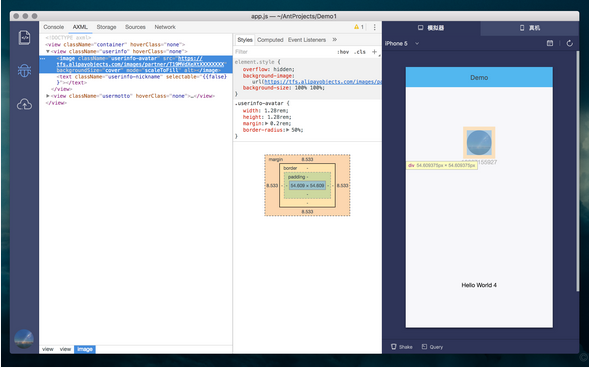Image resolution: width=589 pixels, height=368 pixels.
Task: Click the refresh simulator icon
Action: pyautogui.click(x=569, y=44)
